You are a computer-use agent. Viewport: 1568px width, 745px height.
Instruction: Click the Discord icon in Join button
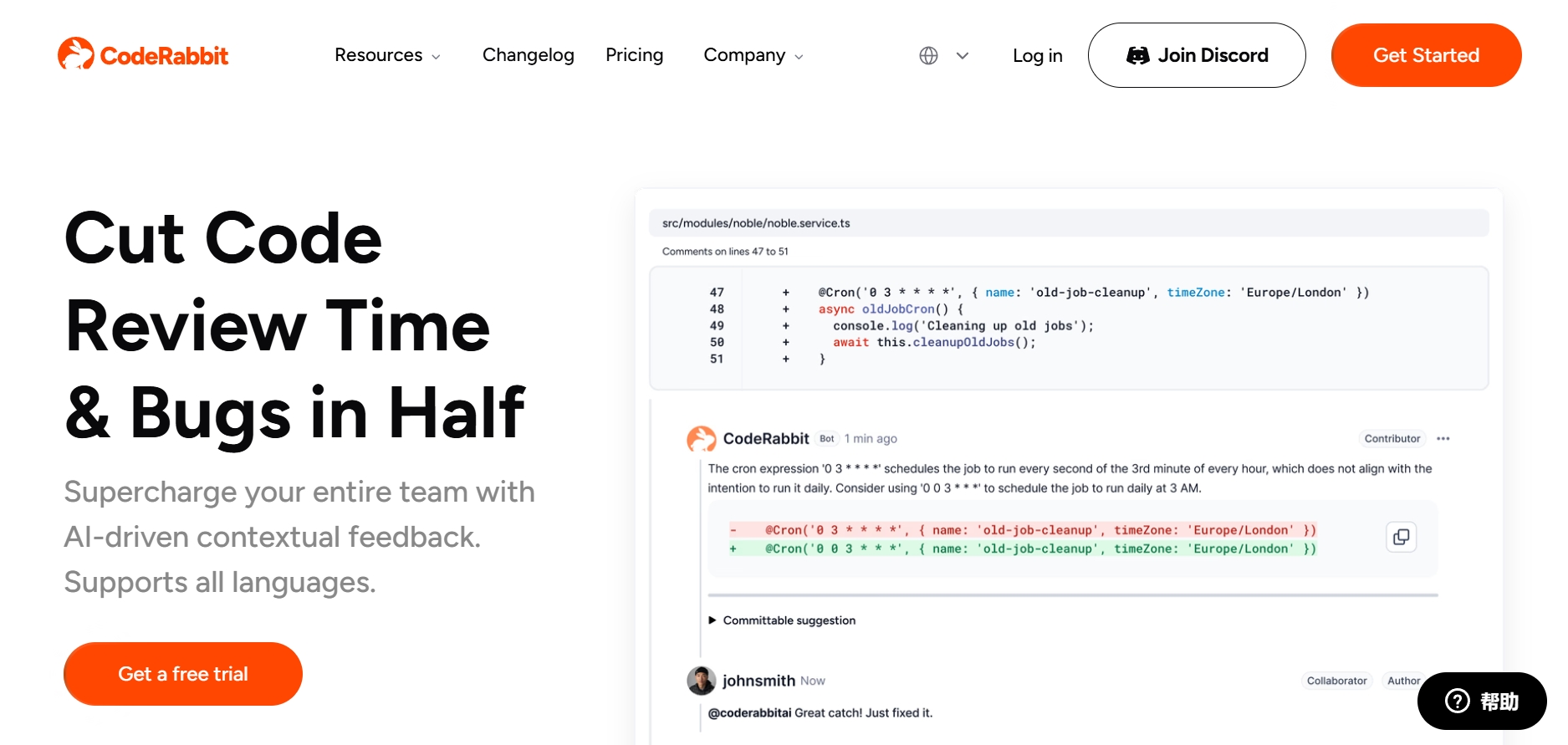(1137, 55)
